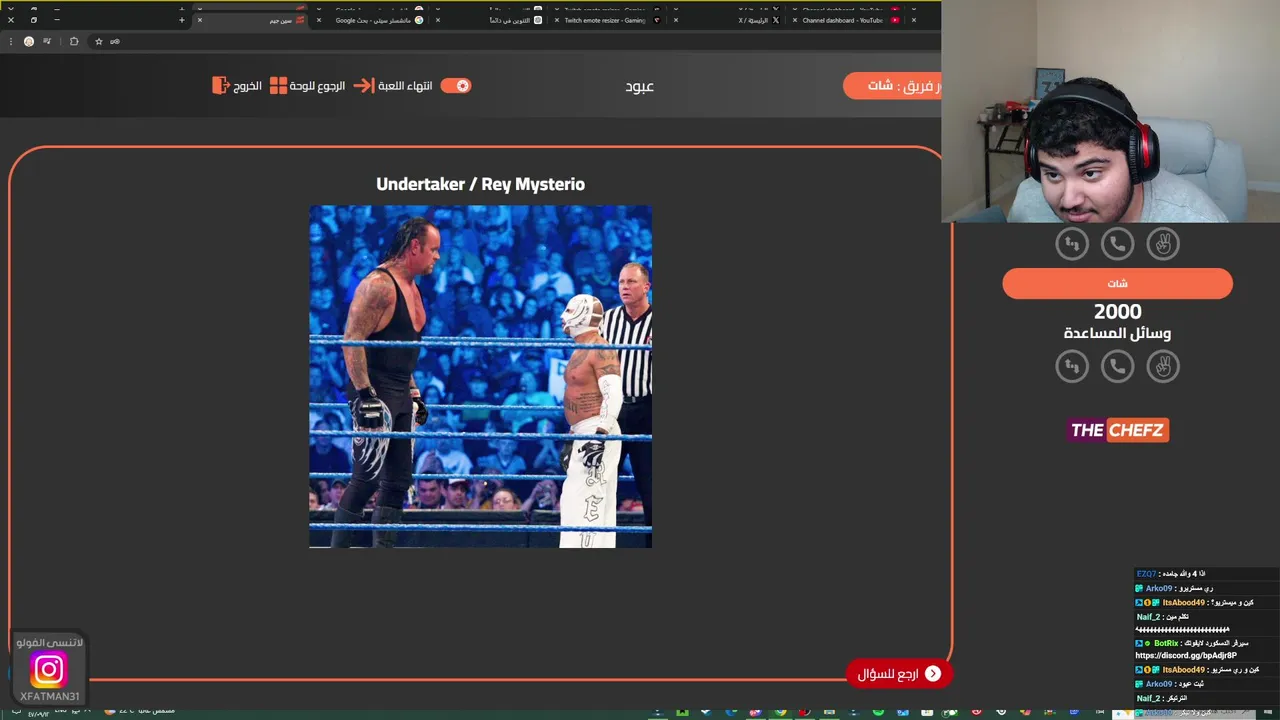Click the Naif_2 message تكلم مين in chat
Image resolution: width=1280 pixels, height=720 pixels.
pos(1179,617)
